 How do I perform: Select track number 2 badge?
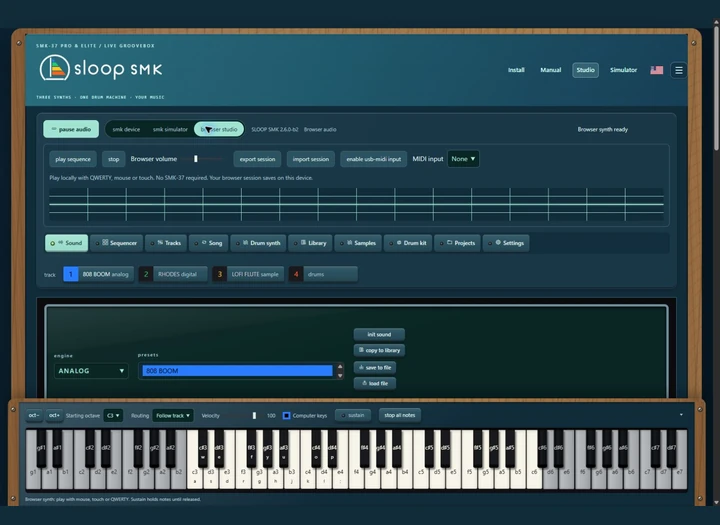[146, 274]
